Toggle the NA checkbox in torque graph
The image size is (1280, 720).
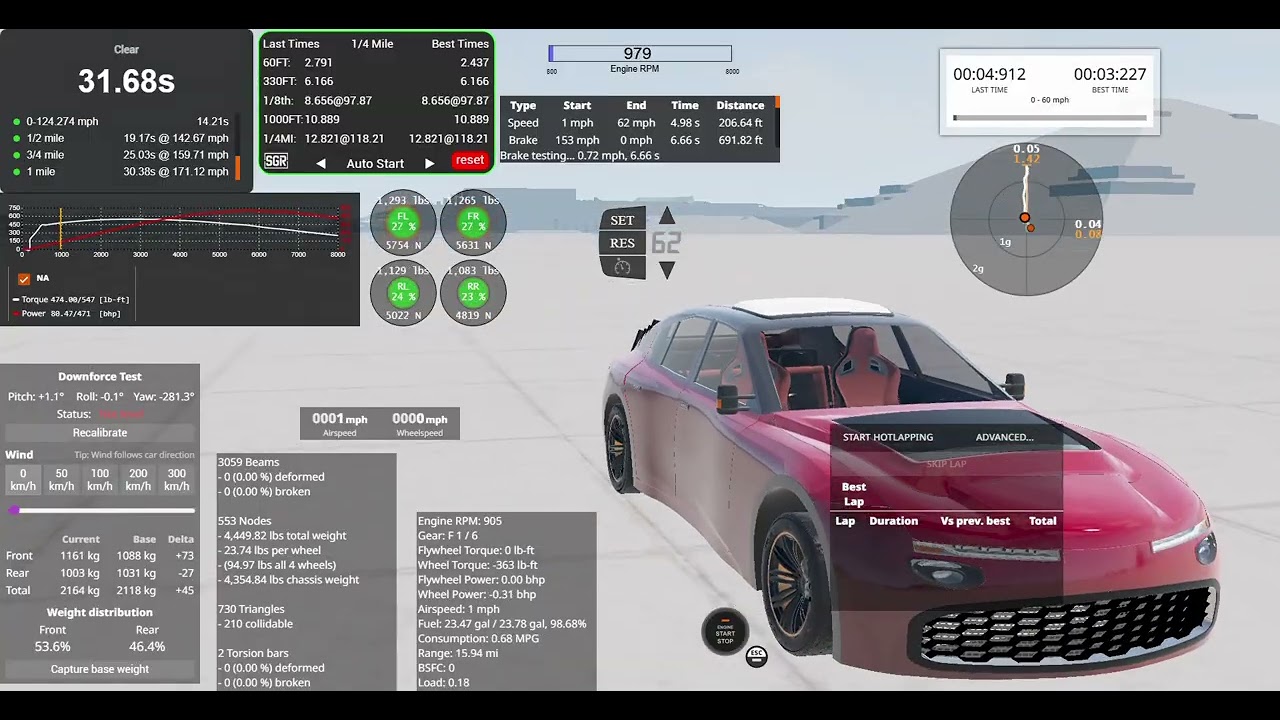click(24, 279)
